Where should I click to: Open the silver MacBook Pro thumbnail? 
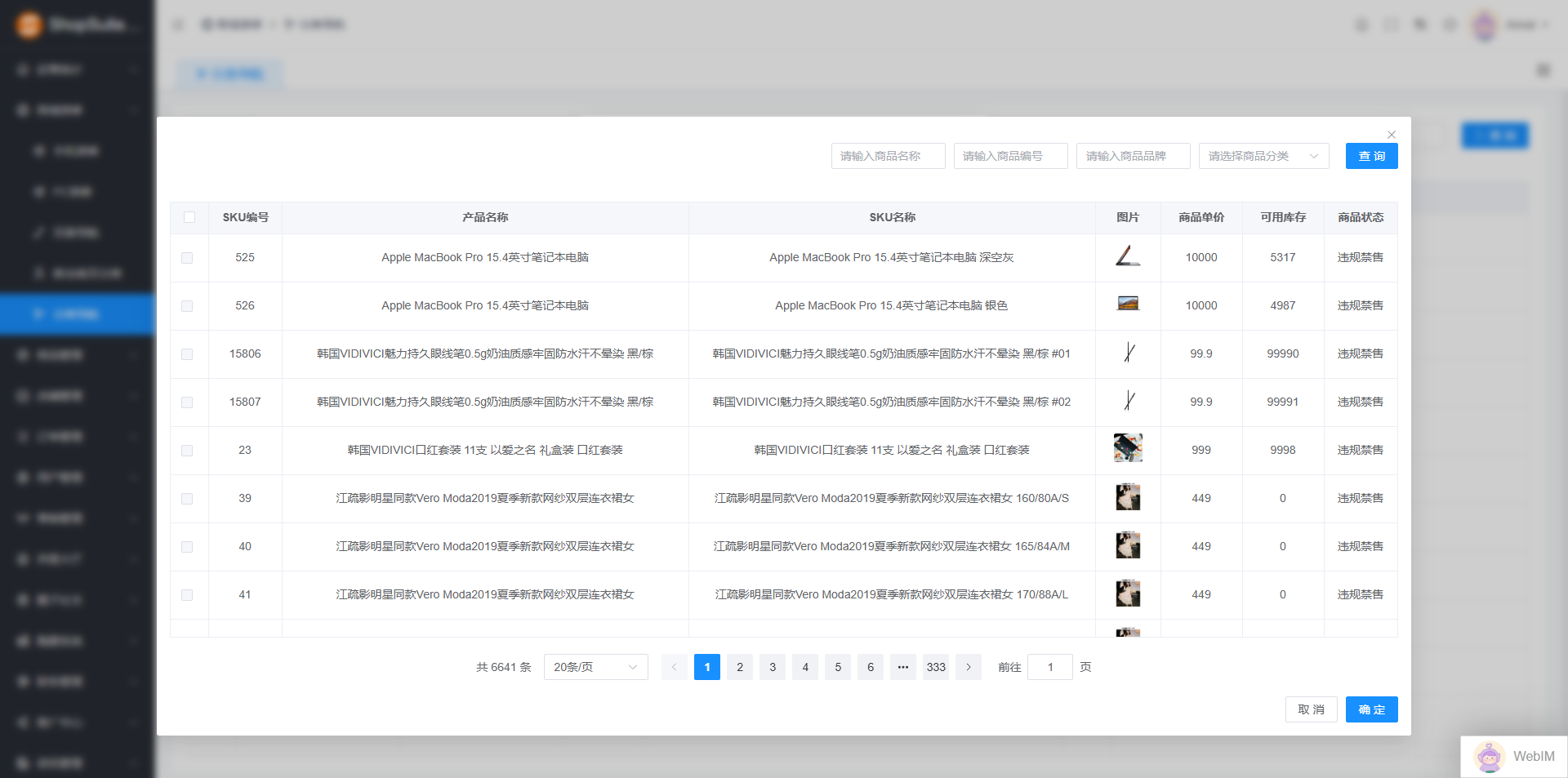pyautogui.click(x=1128, y=305)
